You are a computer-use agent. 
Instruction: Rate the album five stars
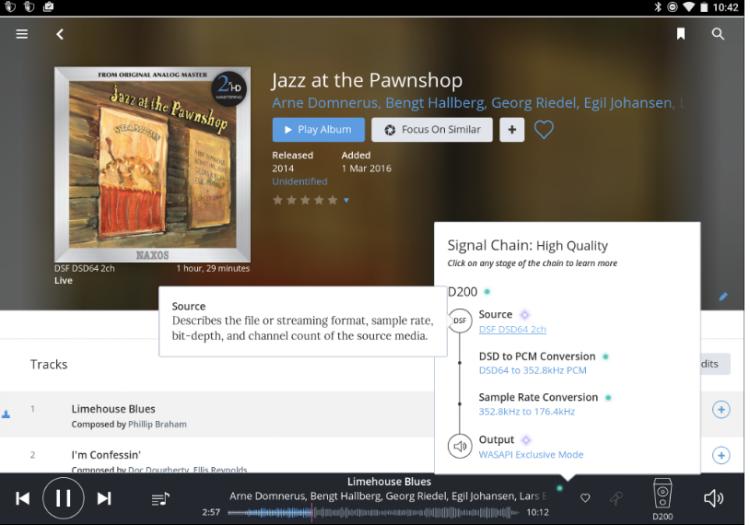click(332, 200)
